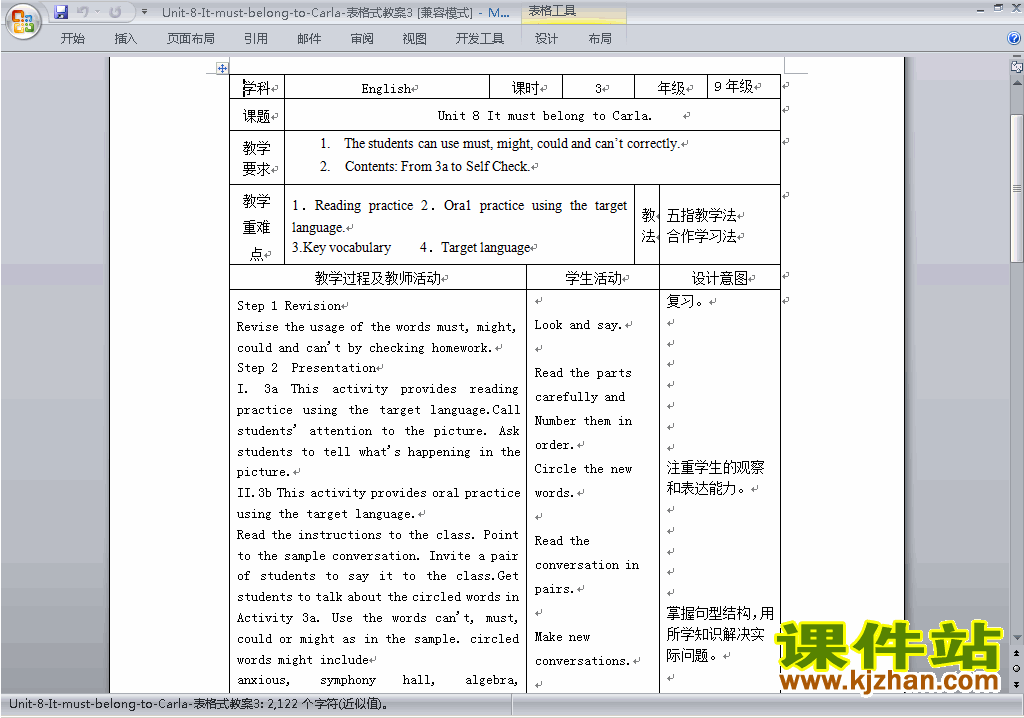Click the English cell in table
This screenshot has height=718, width=1024.
pyautogui.click(x=387, y=88)
